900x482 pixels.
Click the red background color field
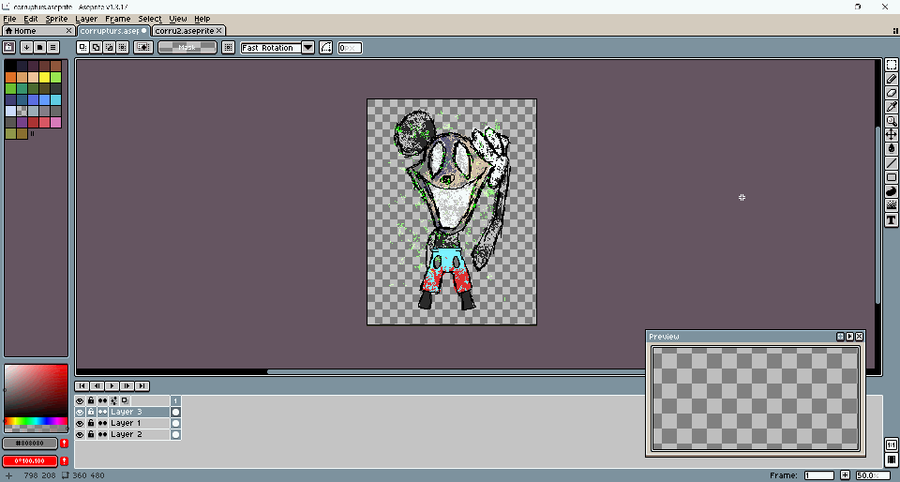pos(30,461)
